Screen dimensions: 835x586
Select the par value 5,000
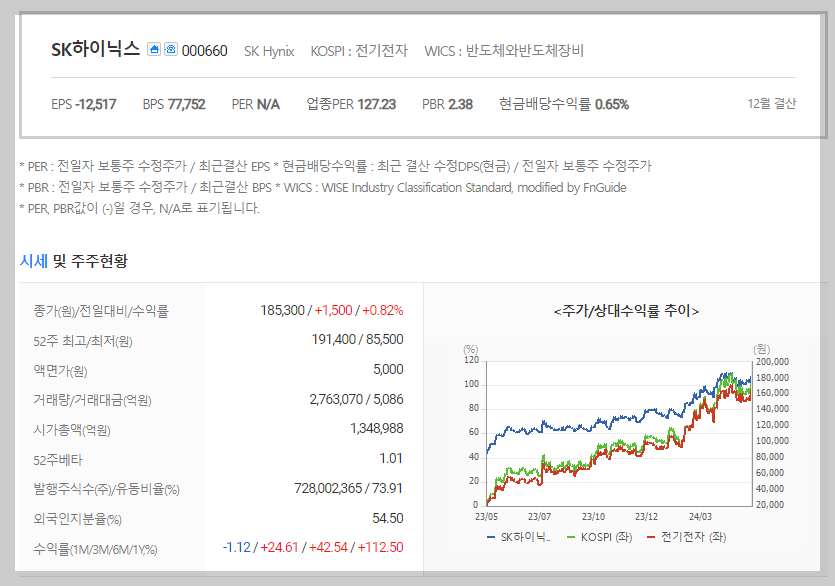(x=388, y=369)
